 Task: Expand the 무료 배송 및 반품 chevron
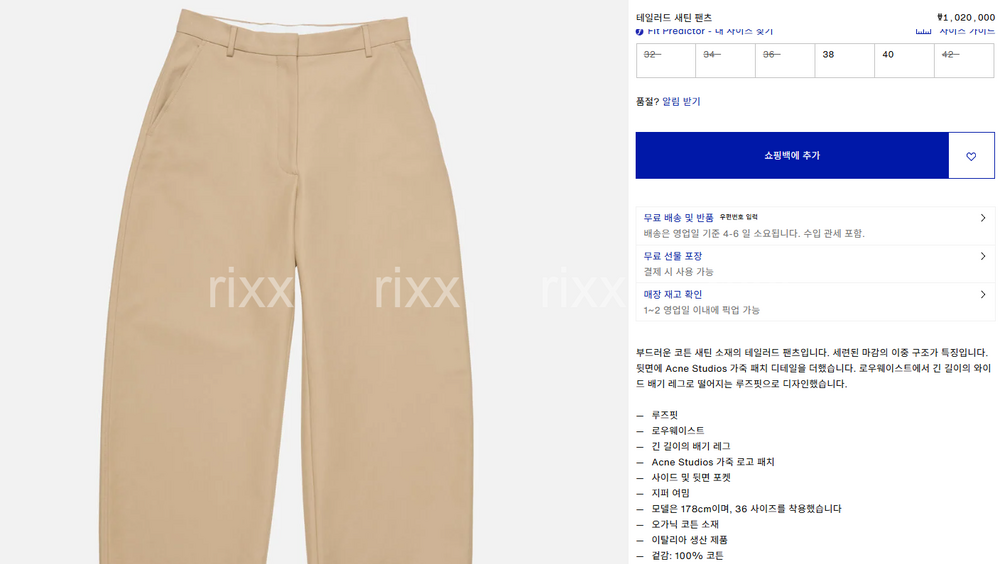pyautogui.click(x=983, y=218)
